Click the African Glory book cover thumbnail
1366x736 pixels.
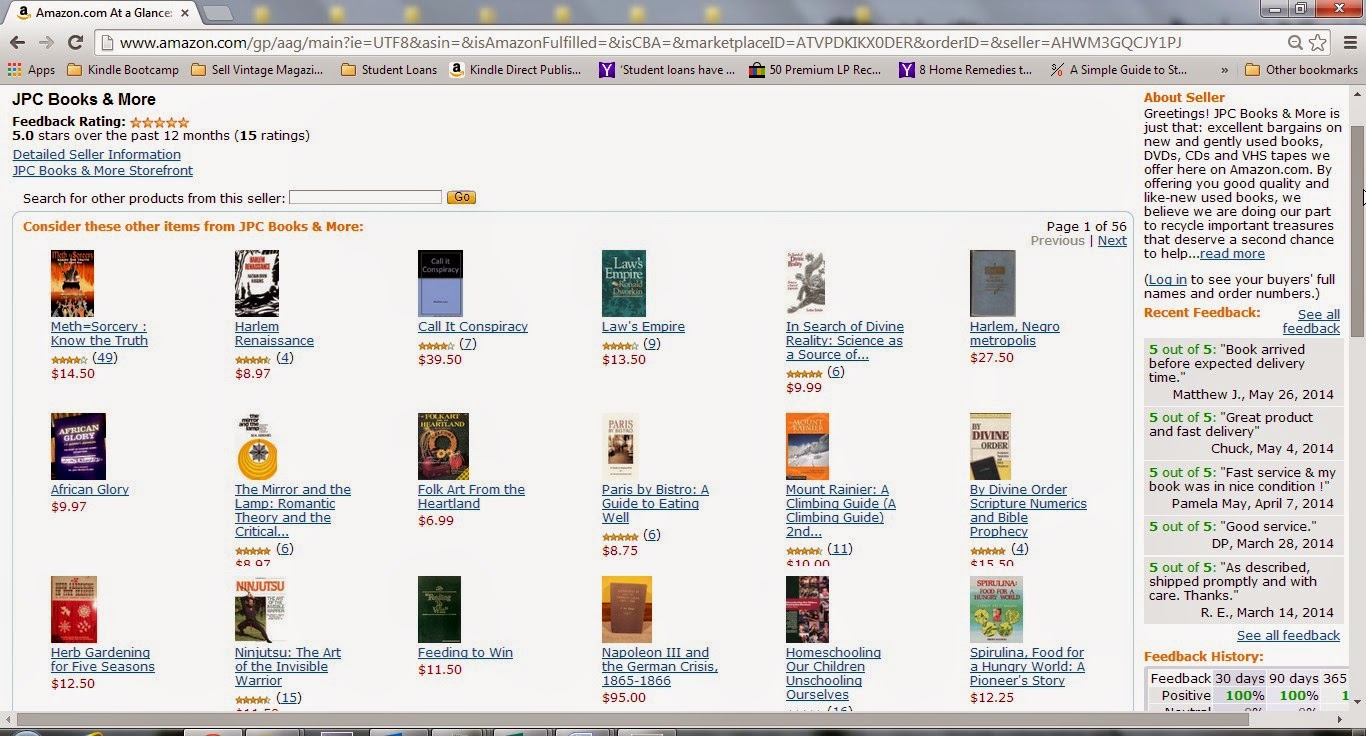click(x=78, y=446)
